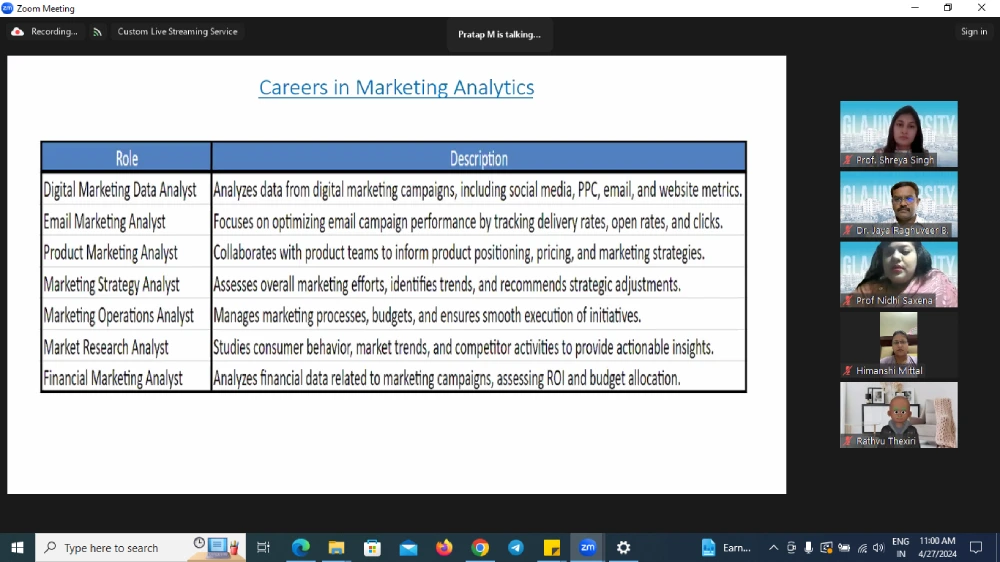The height and width of the screenshot is (562, 1000).
Task: Toggle the system volume speaker icon
Action: point(878,548)
